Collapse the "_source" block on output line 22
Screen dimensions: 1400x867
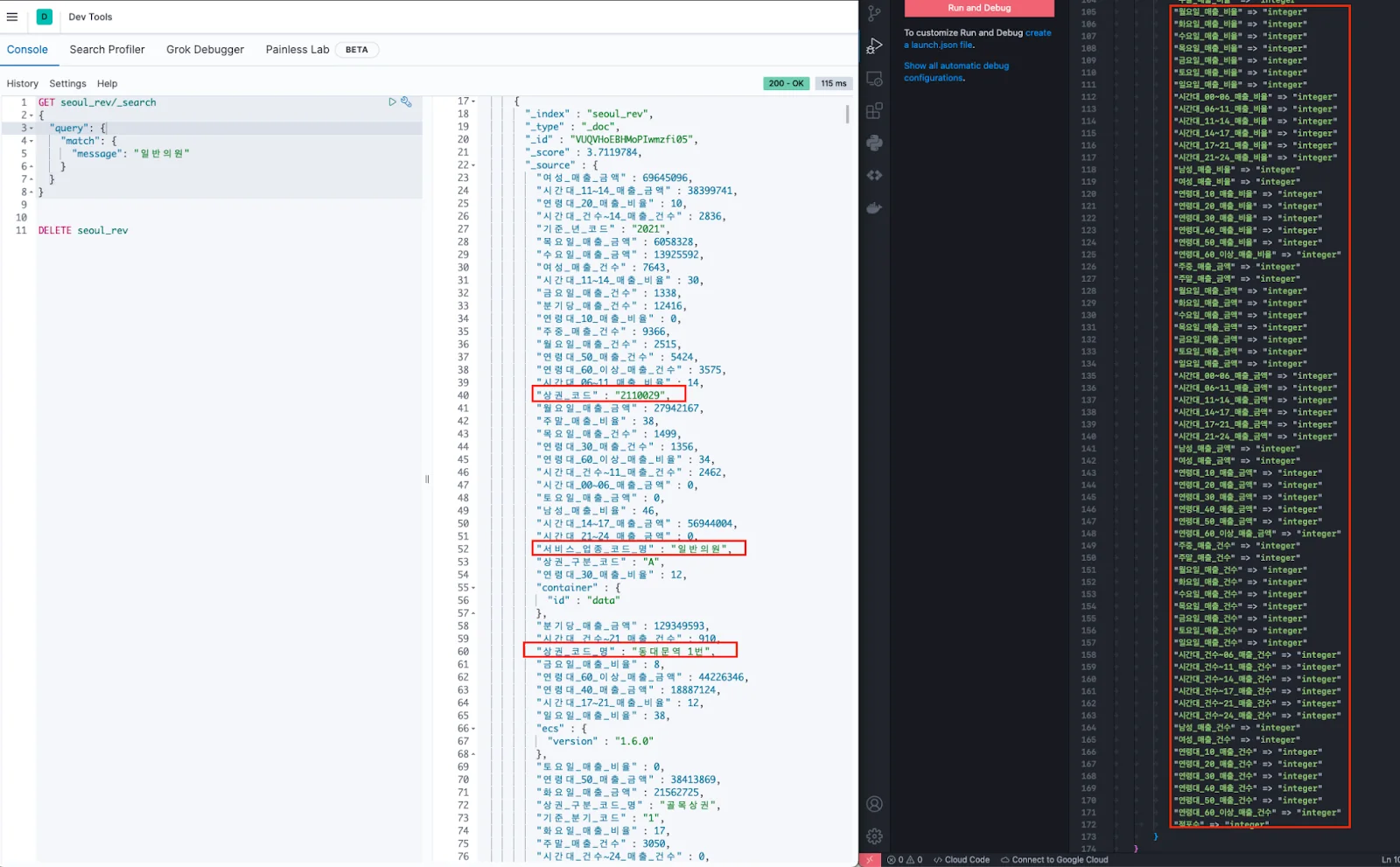pyautogui.click(x=473, y=165)
